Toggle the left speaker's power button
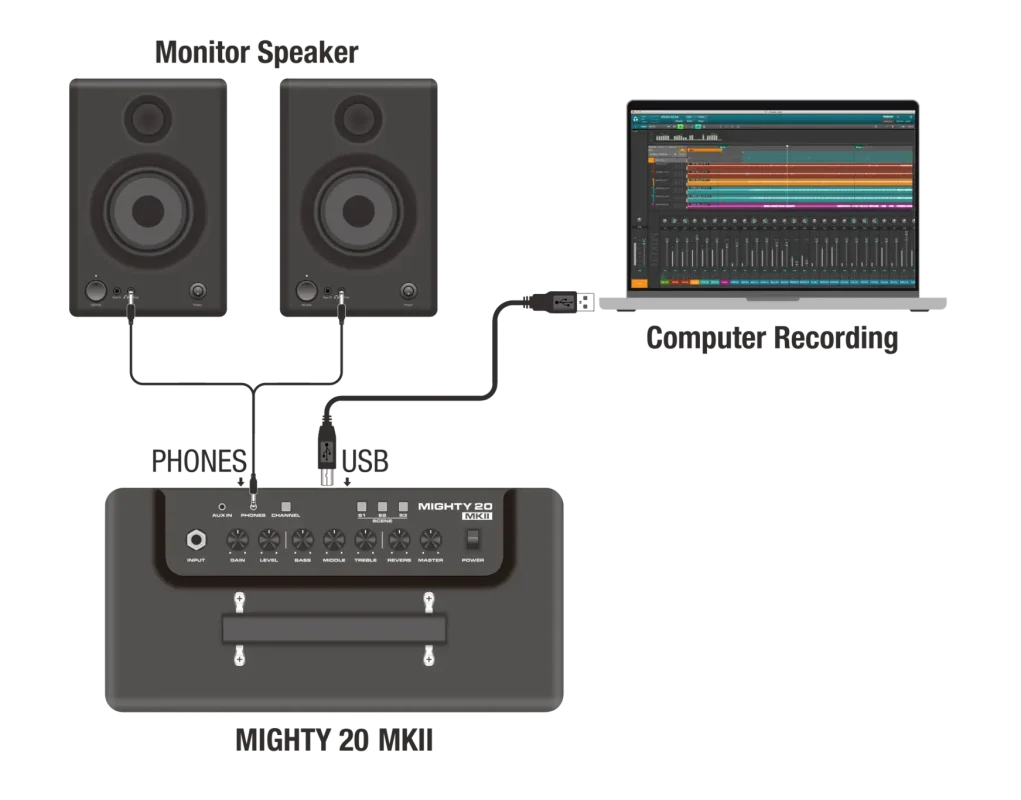Screen dimensions: 1021x800 (197, 291)
